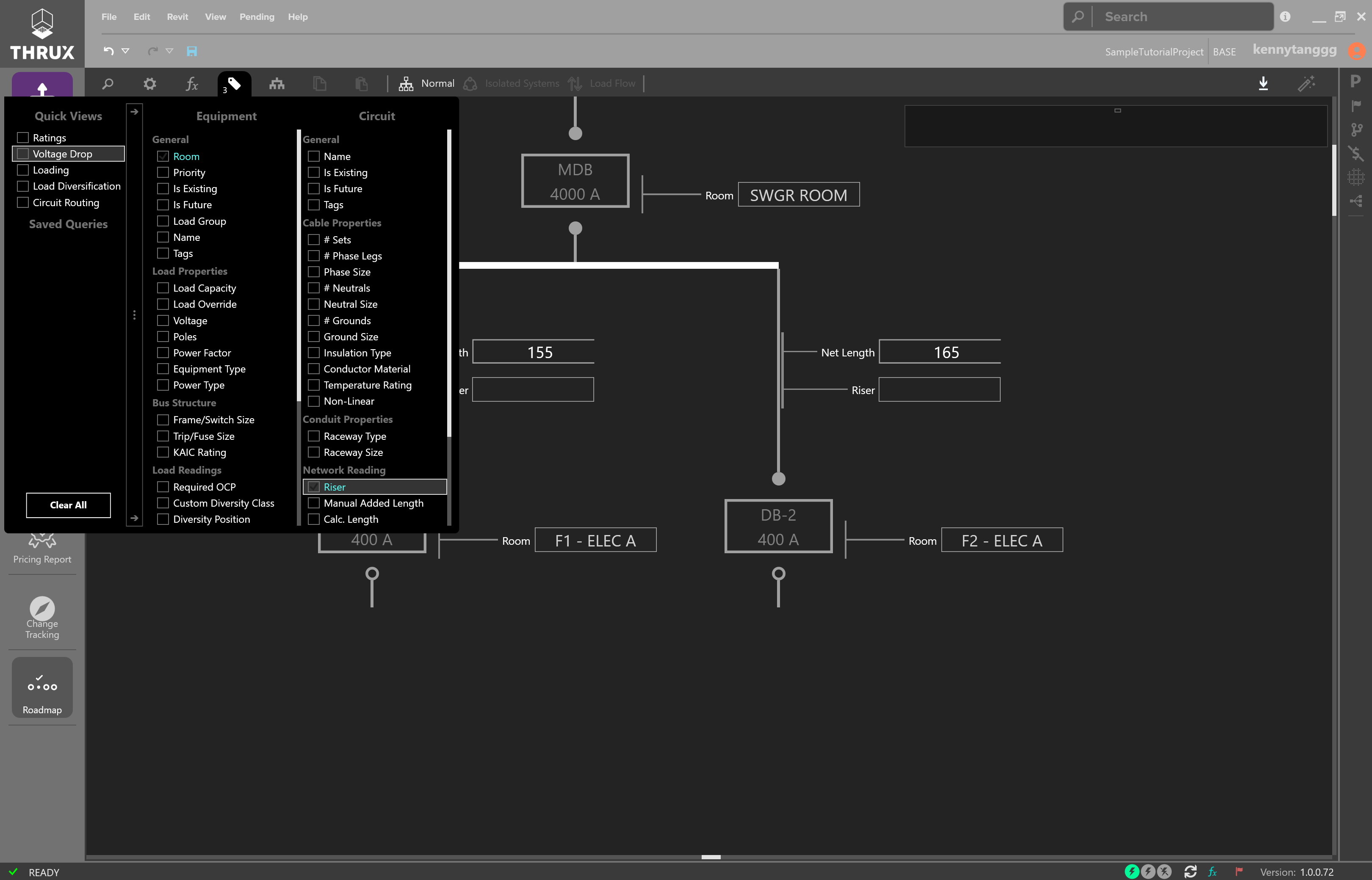The height and width of the screenshot is (880, 1372).
Task: Open the Edit menu
Action: [x=142, y=17]
